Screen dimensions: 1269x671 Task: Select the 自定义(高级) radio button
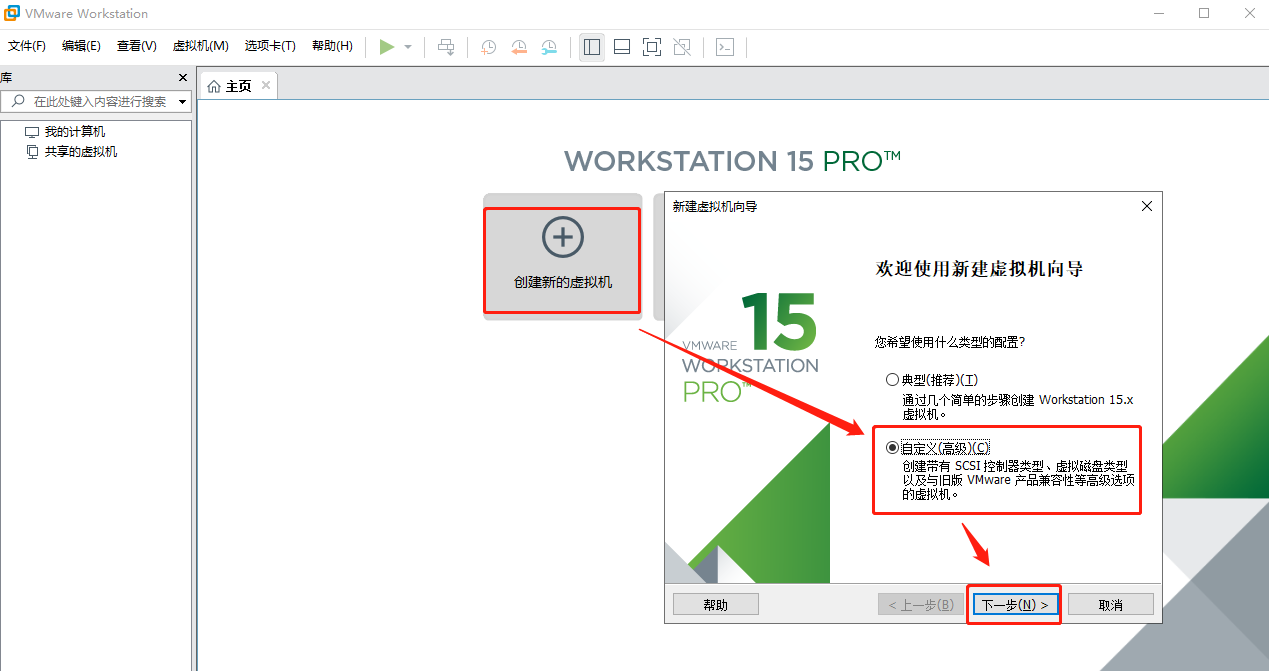pos(892,448)
